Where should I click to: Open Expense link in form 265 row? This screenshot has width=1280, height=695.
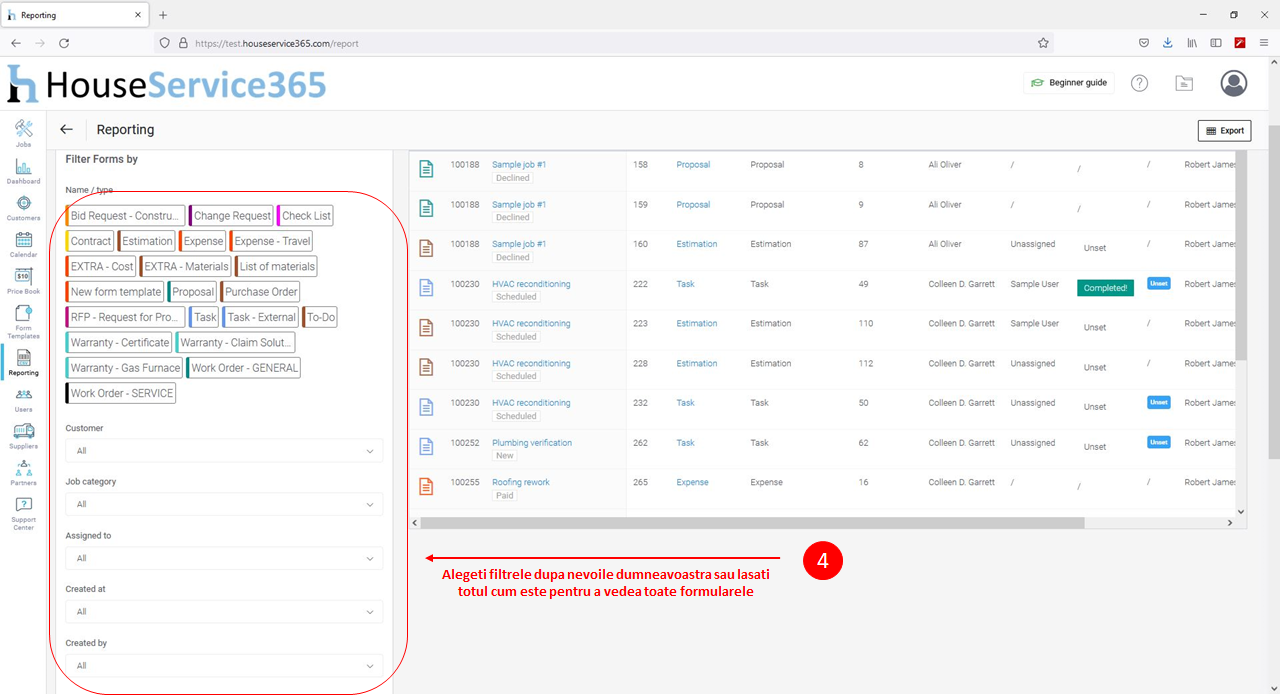point(692,482)
